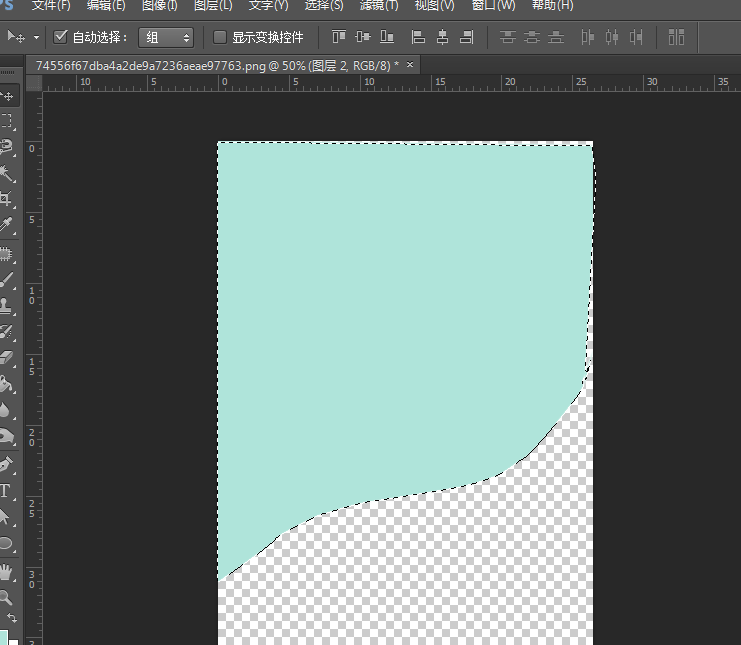Open the 组 auto-select dropdown

166,37
